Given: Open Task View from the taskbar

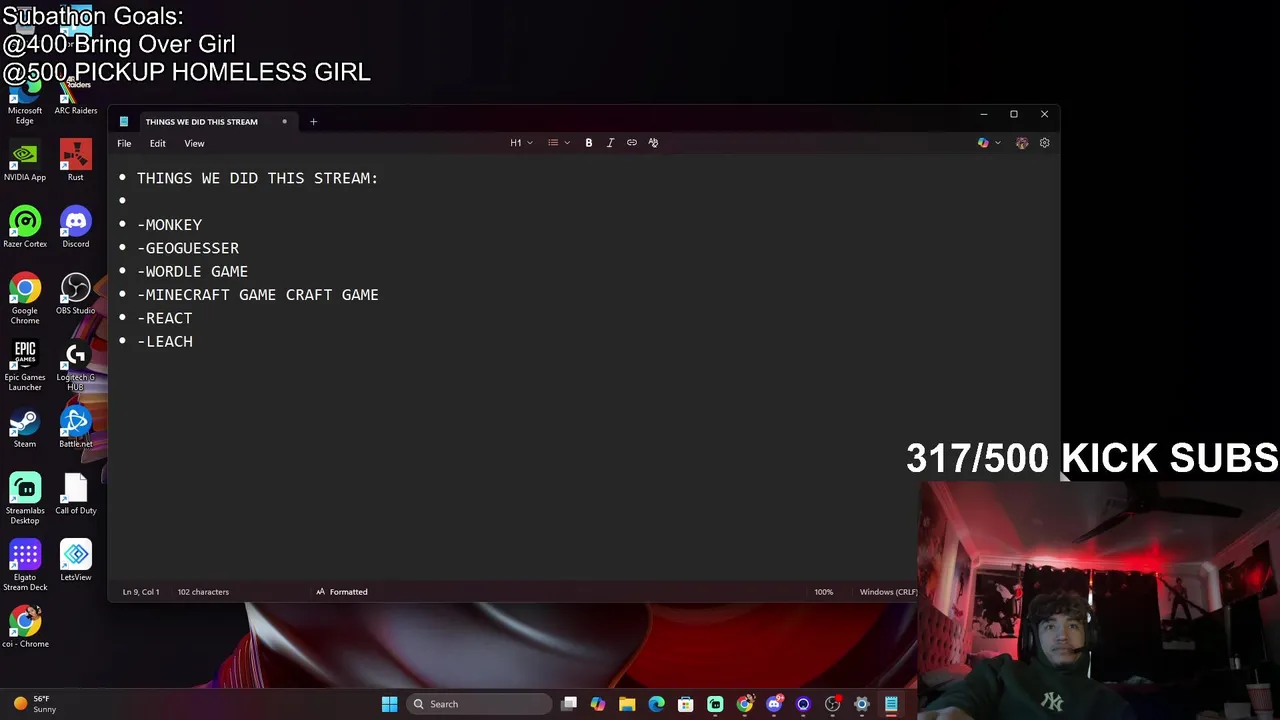Looking at the screenshot, I should (569, 704).
